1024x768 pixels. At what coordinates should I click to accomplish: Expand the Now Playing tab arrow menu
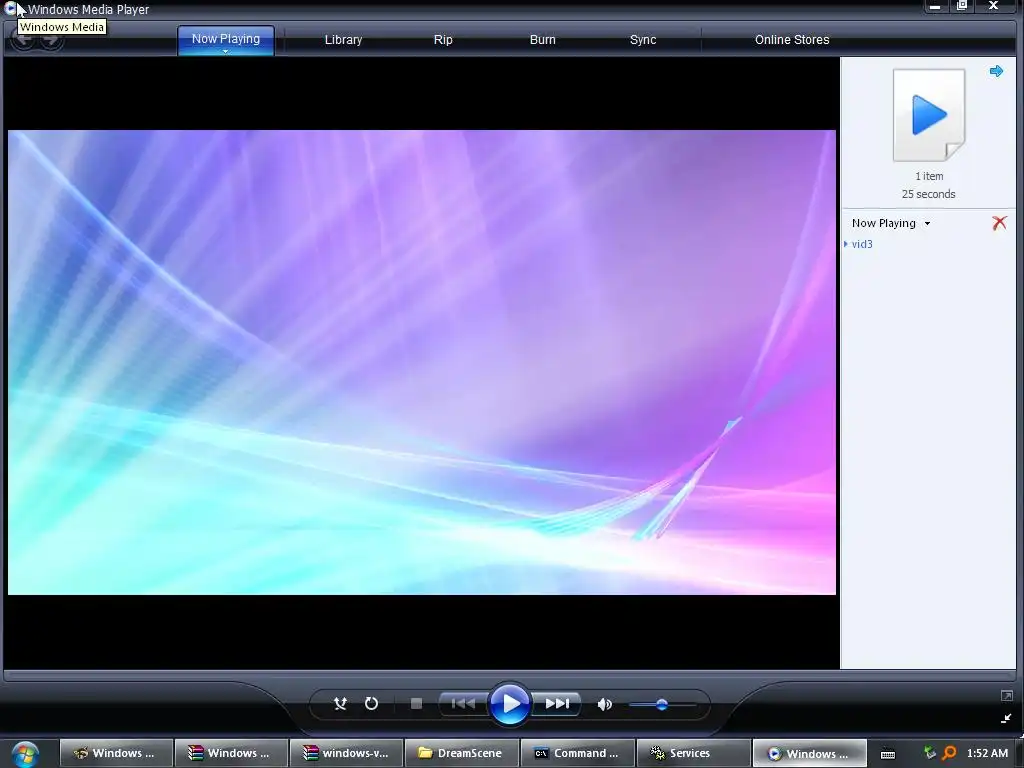pos(226,52)
